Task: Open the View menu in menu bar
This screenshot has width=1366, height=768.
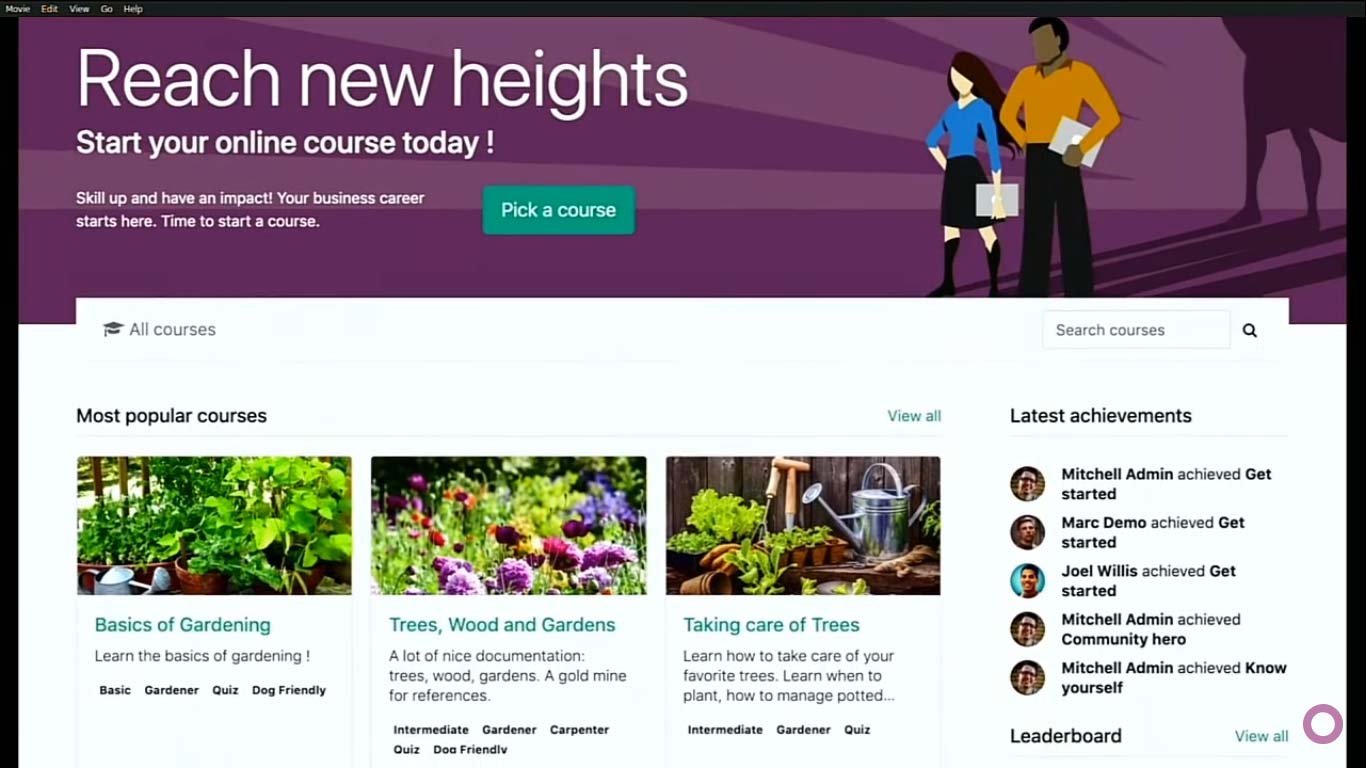Action: pos(79,9)
